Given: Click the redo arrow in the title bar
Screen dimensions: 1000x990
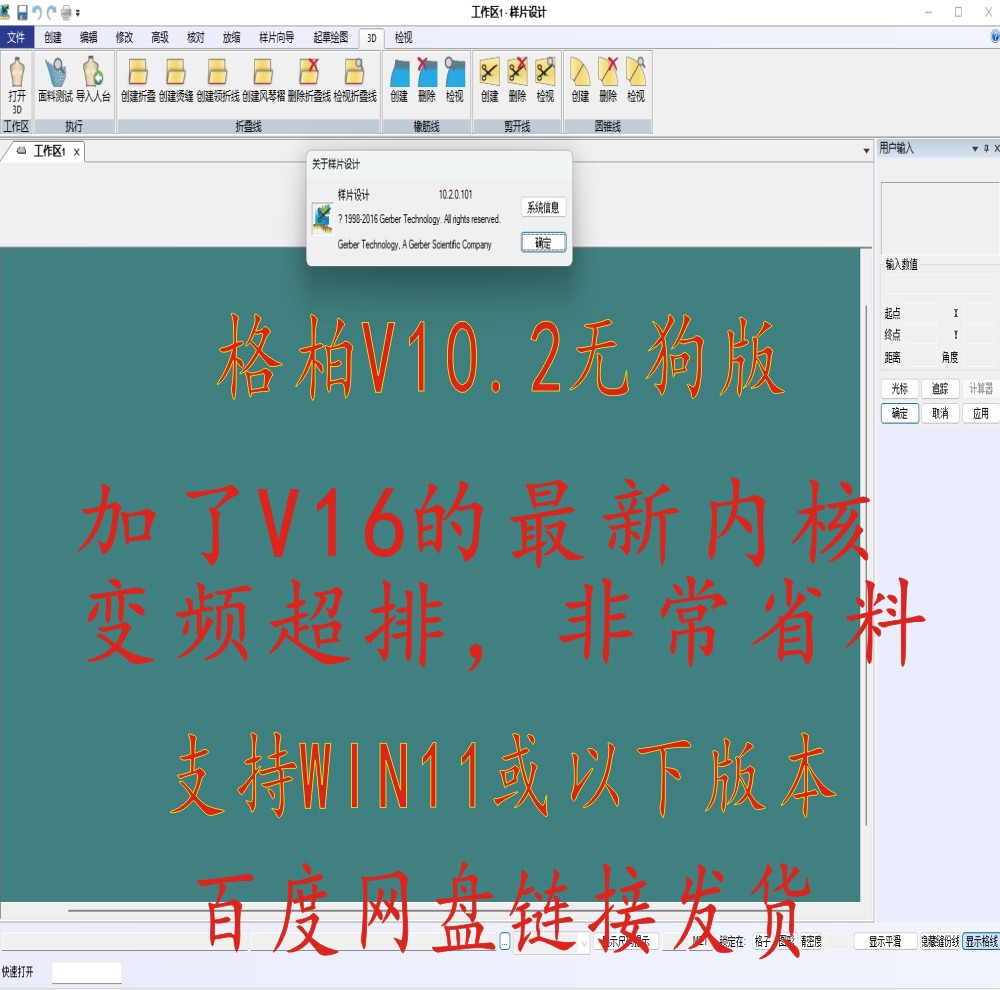Looking at the screenshot, I should tap(52, 12).
